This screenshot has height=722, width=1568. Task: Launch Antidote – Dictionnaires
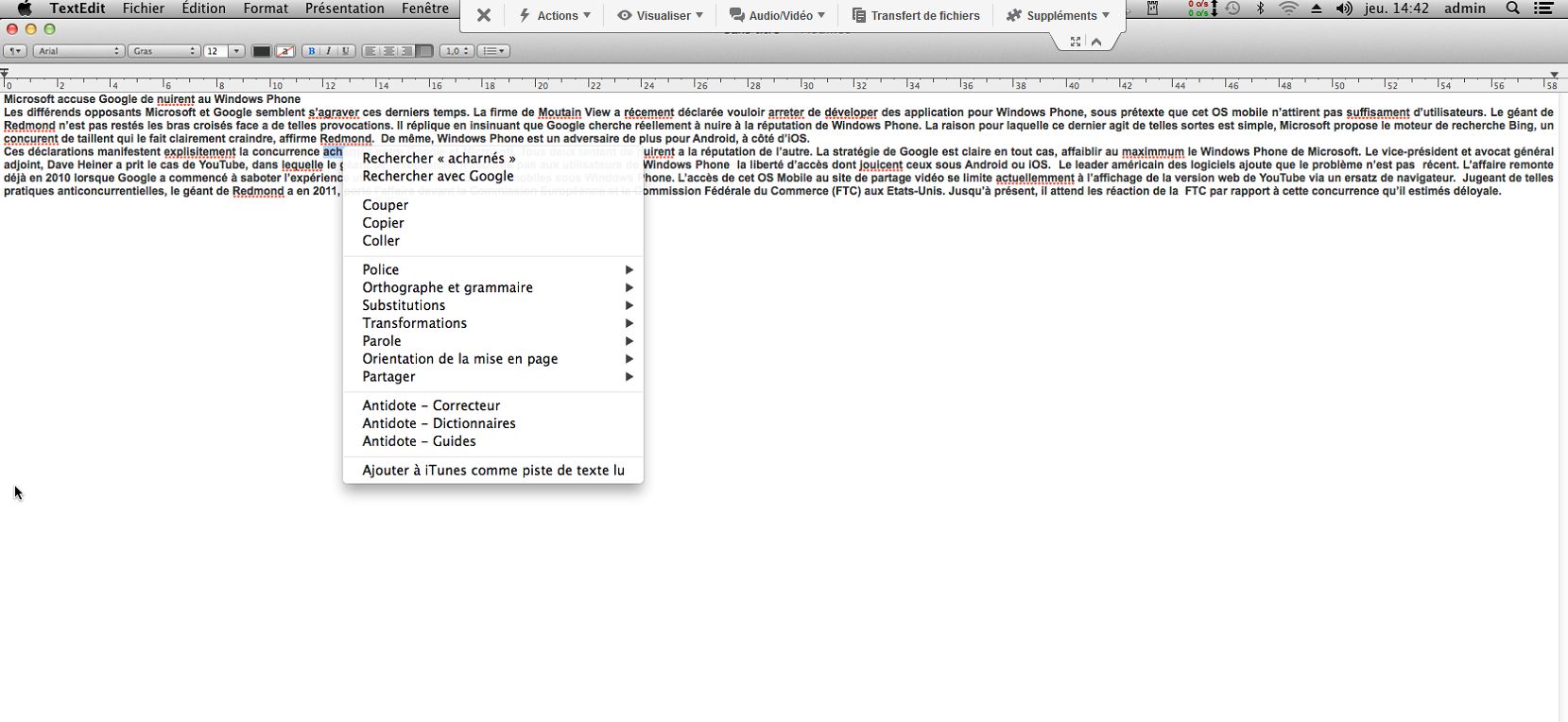pos(492,423)
